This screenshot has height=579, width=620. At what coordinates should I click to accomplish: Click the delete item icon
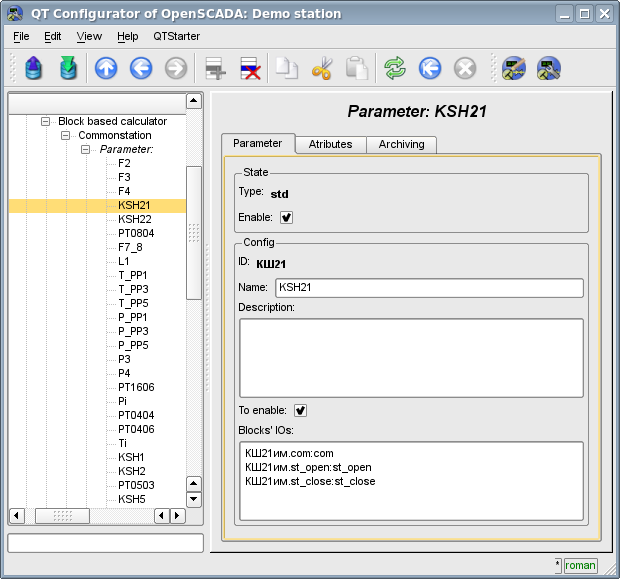(249, 68)
